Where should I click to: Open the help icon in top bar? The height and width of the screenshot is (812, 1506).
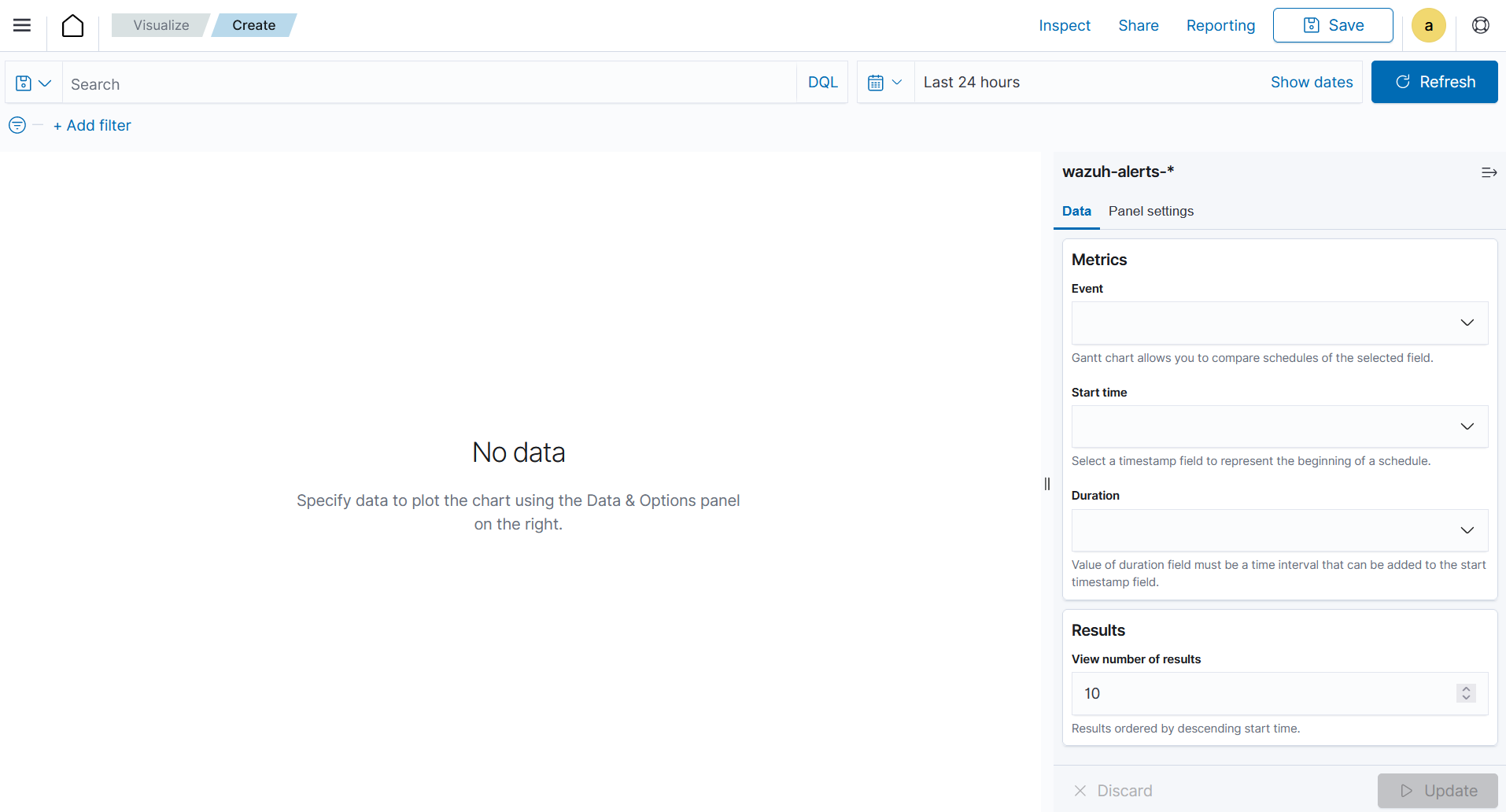click(x=1480, y=25)
